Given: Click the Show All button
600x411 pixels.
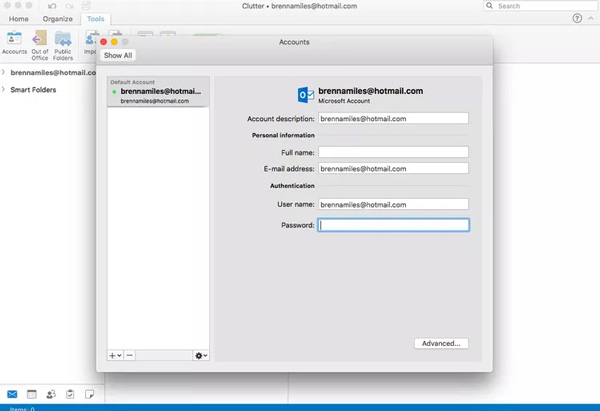Looking at the screenshot, I should [118, 55].
